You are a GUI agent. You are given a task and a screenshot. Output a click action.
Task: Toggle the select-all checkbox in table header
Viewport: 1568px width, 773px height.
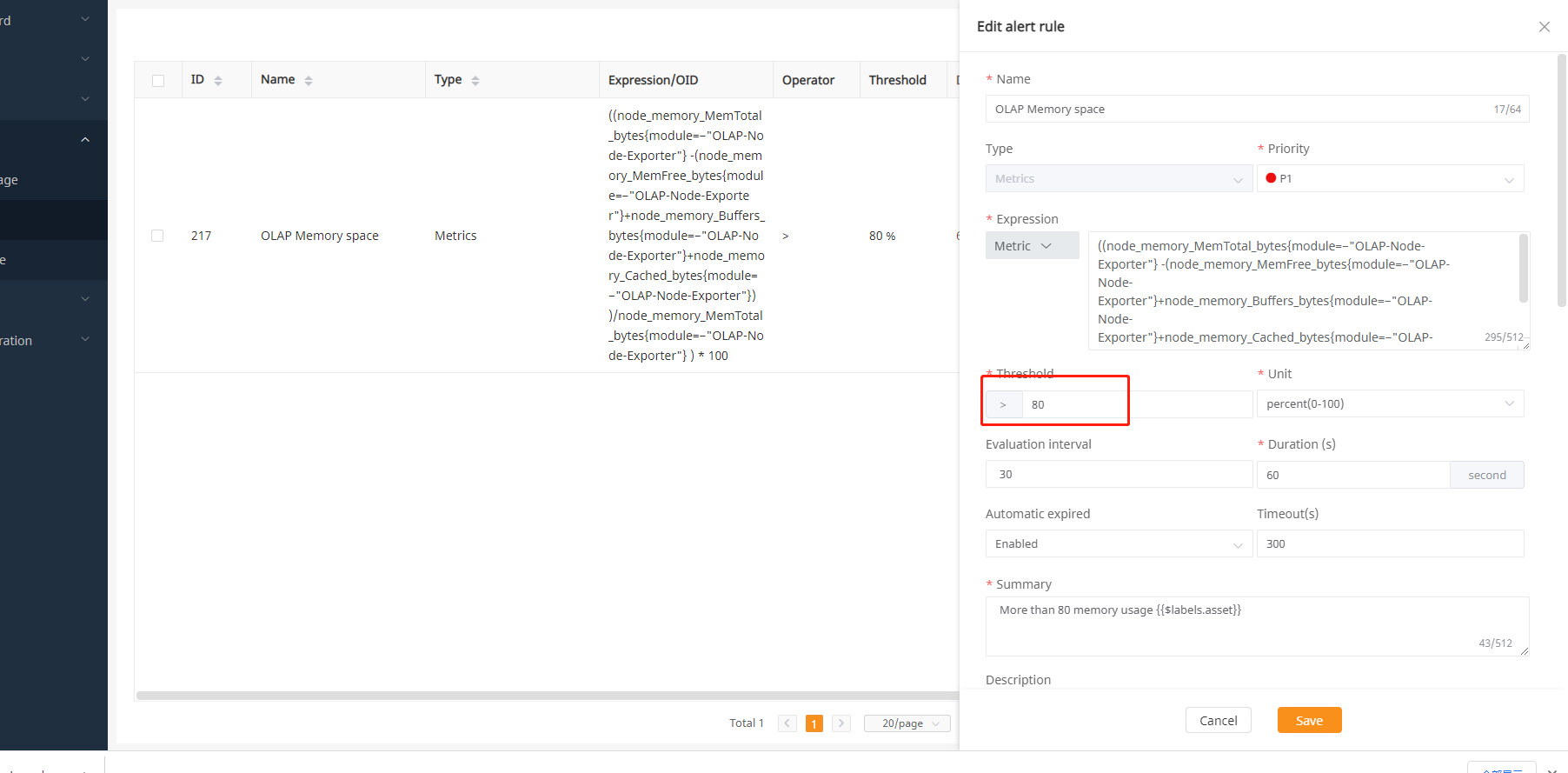[158, 81]
